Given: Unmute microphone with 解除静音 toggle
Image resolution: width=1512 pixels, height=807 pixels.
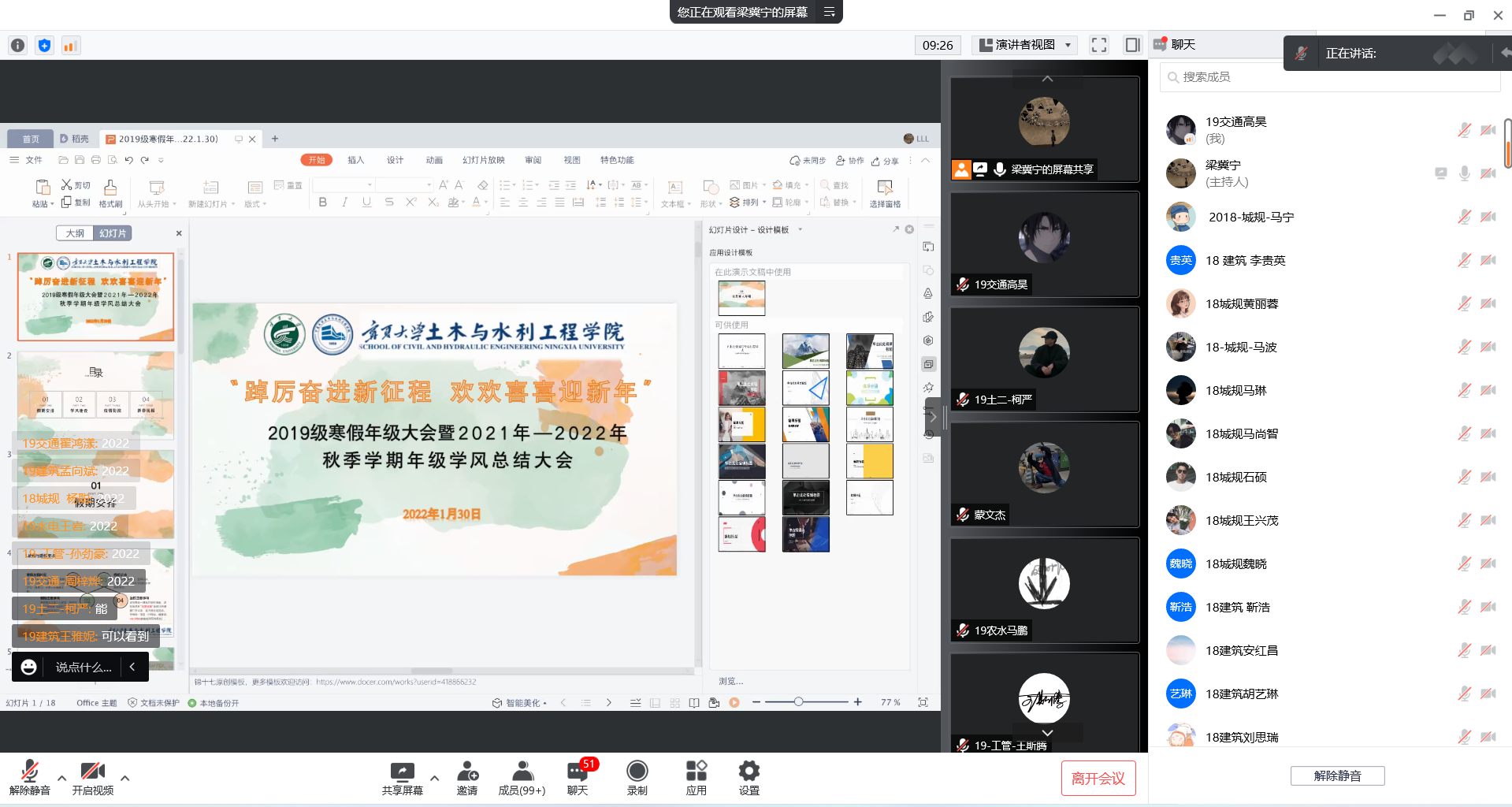Looking at the screenshot, I should tap(29, 772).
